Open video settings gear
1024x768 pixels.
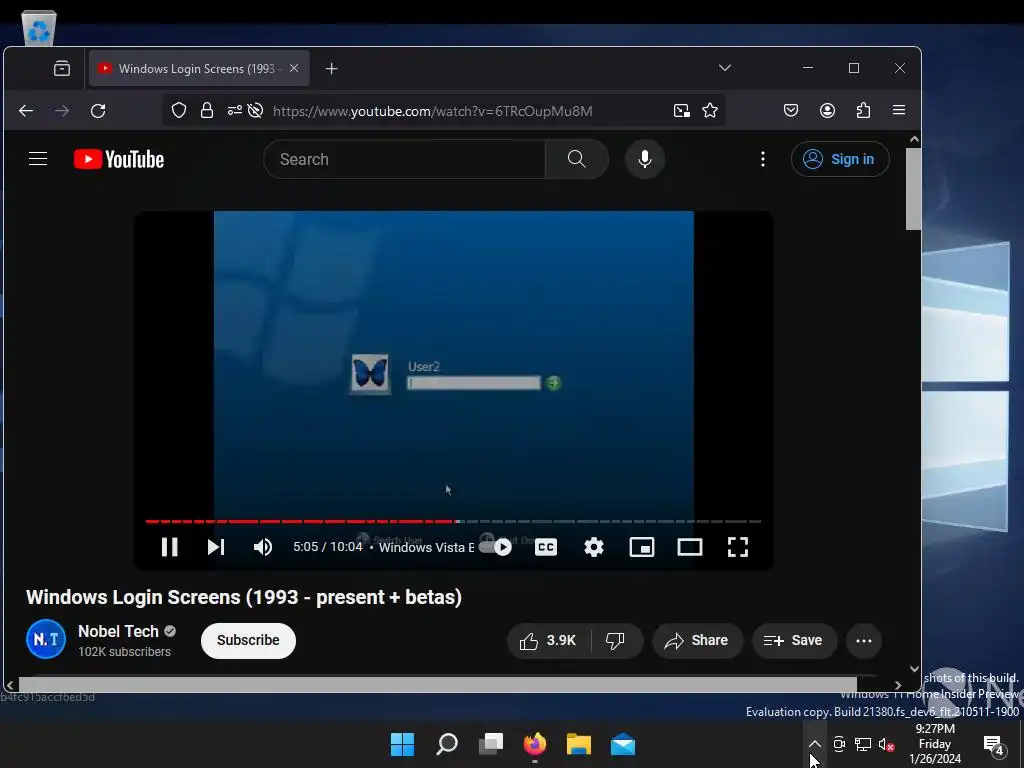[594, 547]
